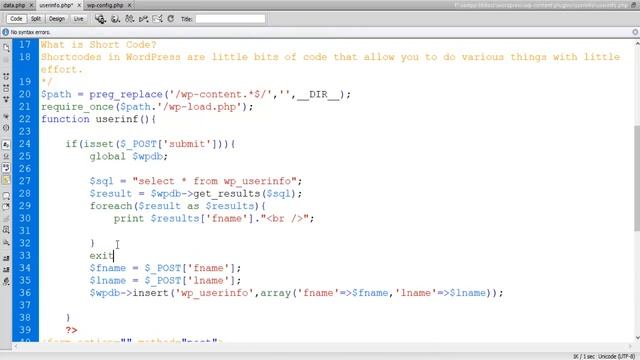Click 'get_results' on line 28
Screen dimensions: 640x360
[x=227, y=193]
